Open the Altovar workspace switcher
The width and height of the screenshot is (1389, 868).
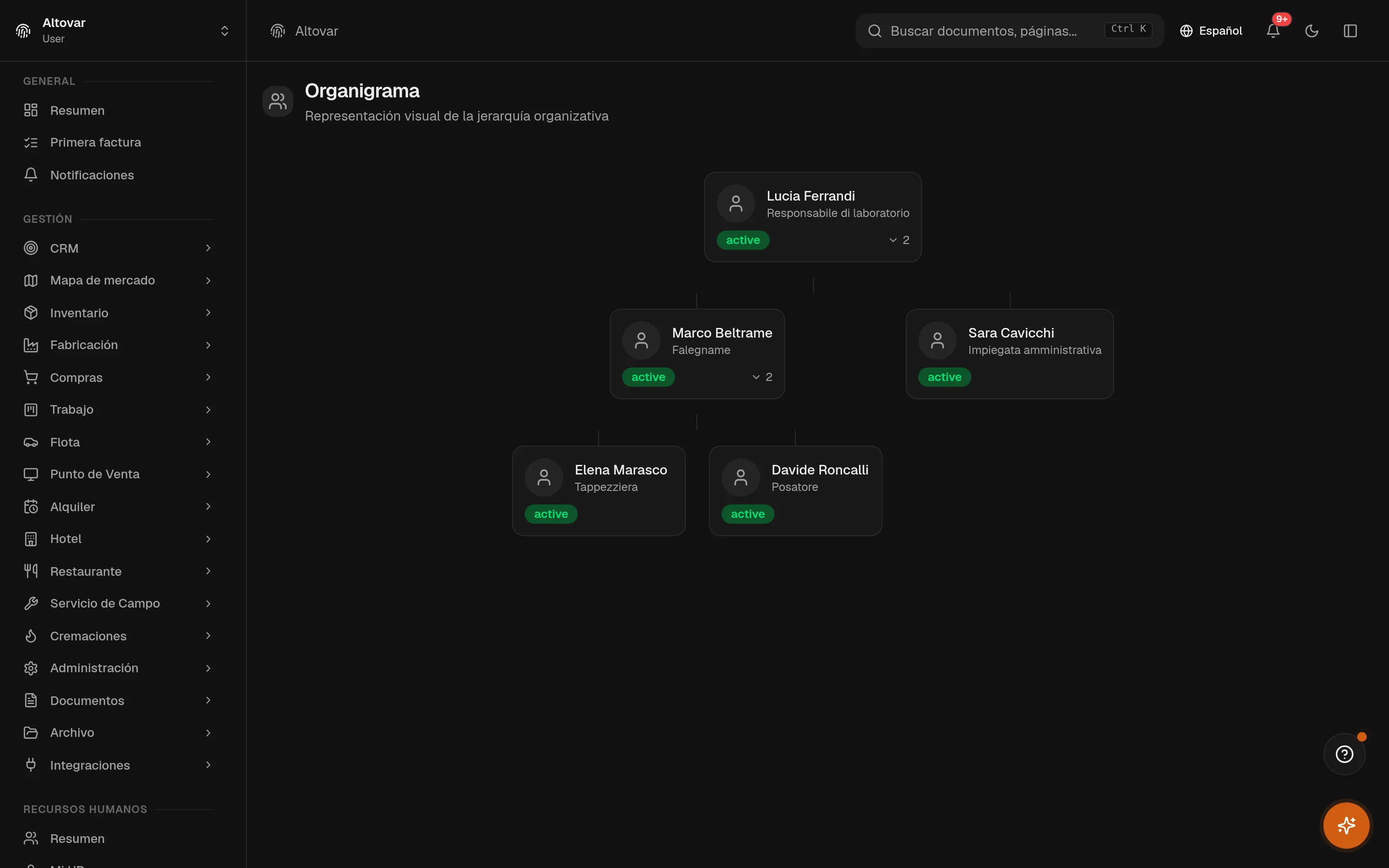(123, 30)
